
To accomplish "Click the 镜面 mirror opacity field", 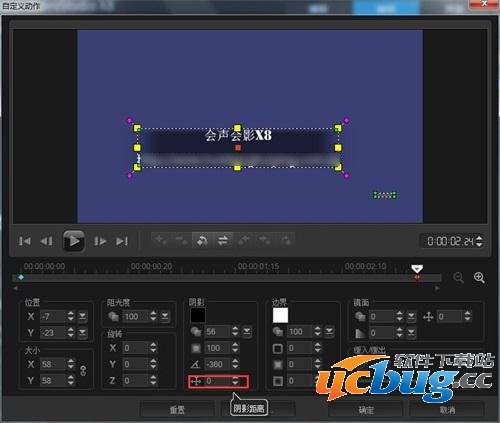I will [382, 316].
